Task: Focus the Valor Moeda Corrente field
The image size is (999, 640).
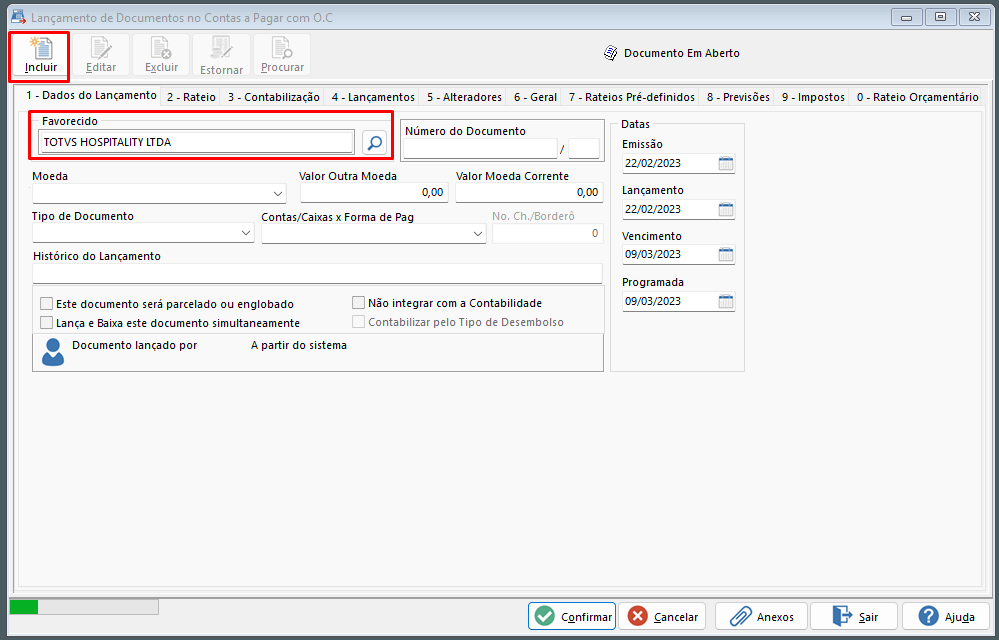Action: 529,192
